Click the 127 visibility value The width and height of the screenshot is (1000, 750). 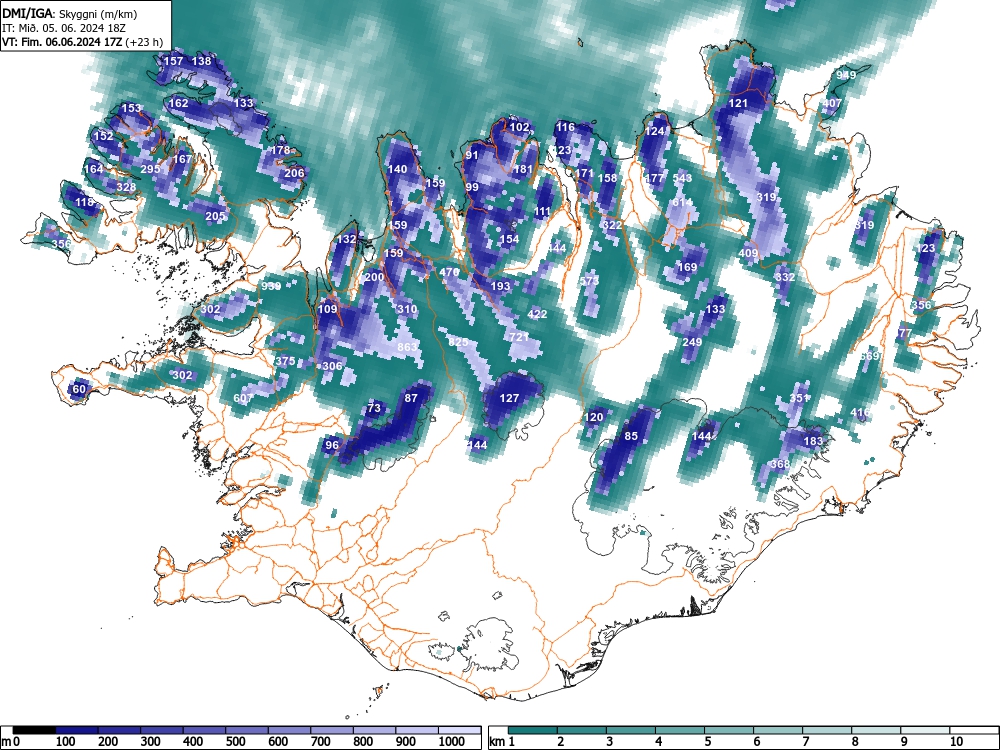pos(509,398)
